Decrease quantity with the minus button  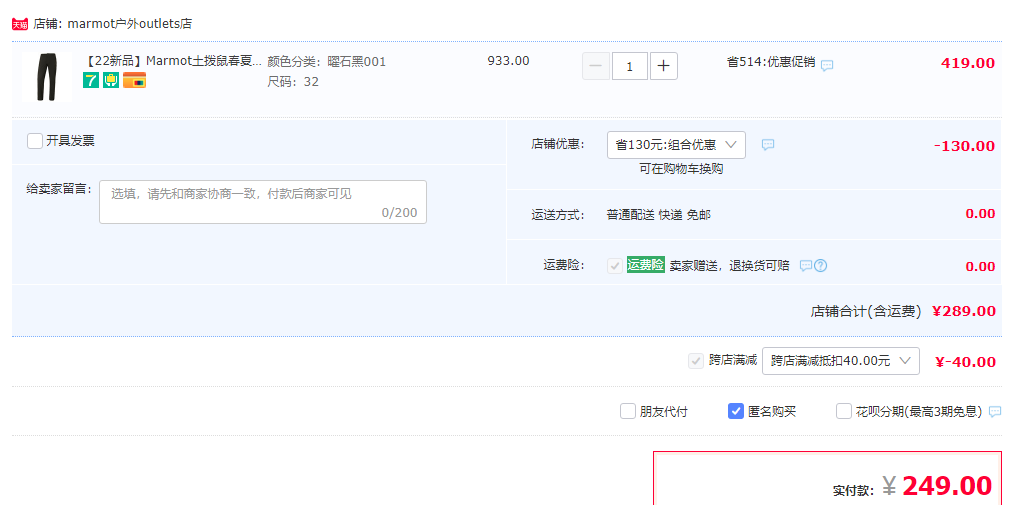point(596,66)
